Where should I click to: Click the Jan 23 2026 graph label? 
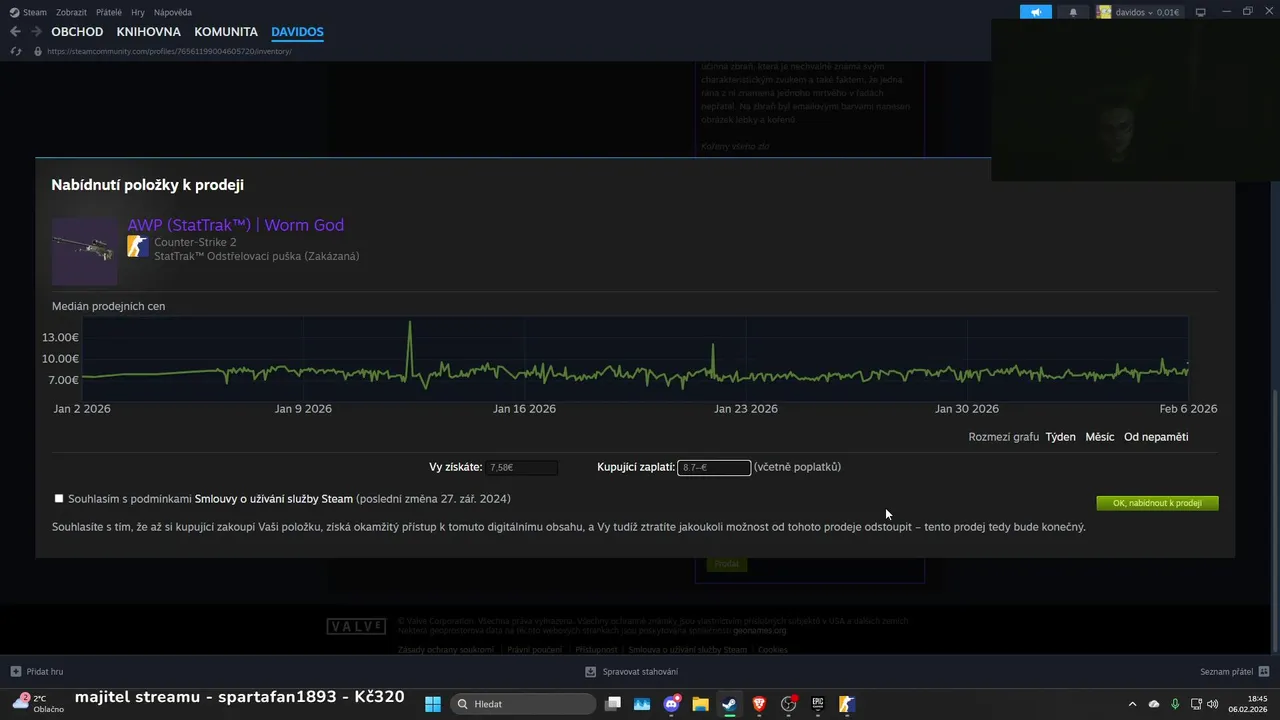[746, 409]
